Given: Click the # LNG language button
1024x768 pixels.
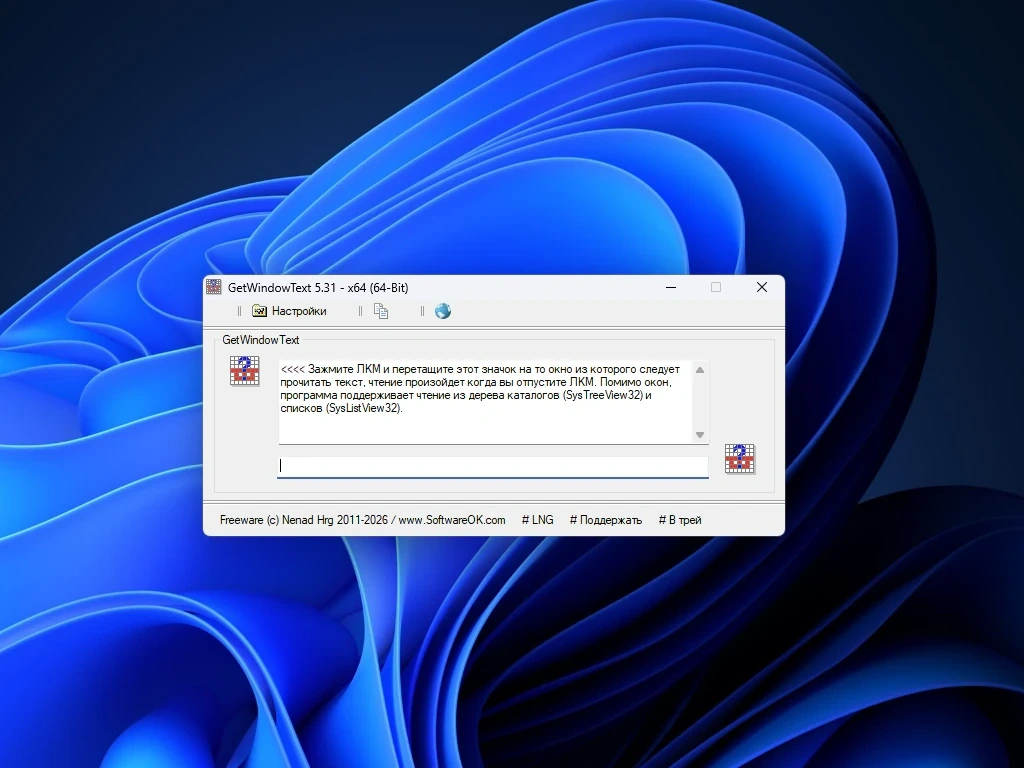Looking at the screenshot, I should [537, 520].
